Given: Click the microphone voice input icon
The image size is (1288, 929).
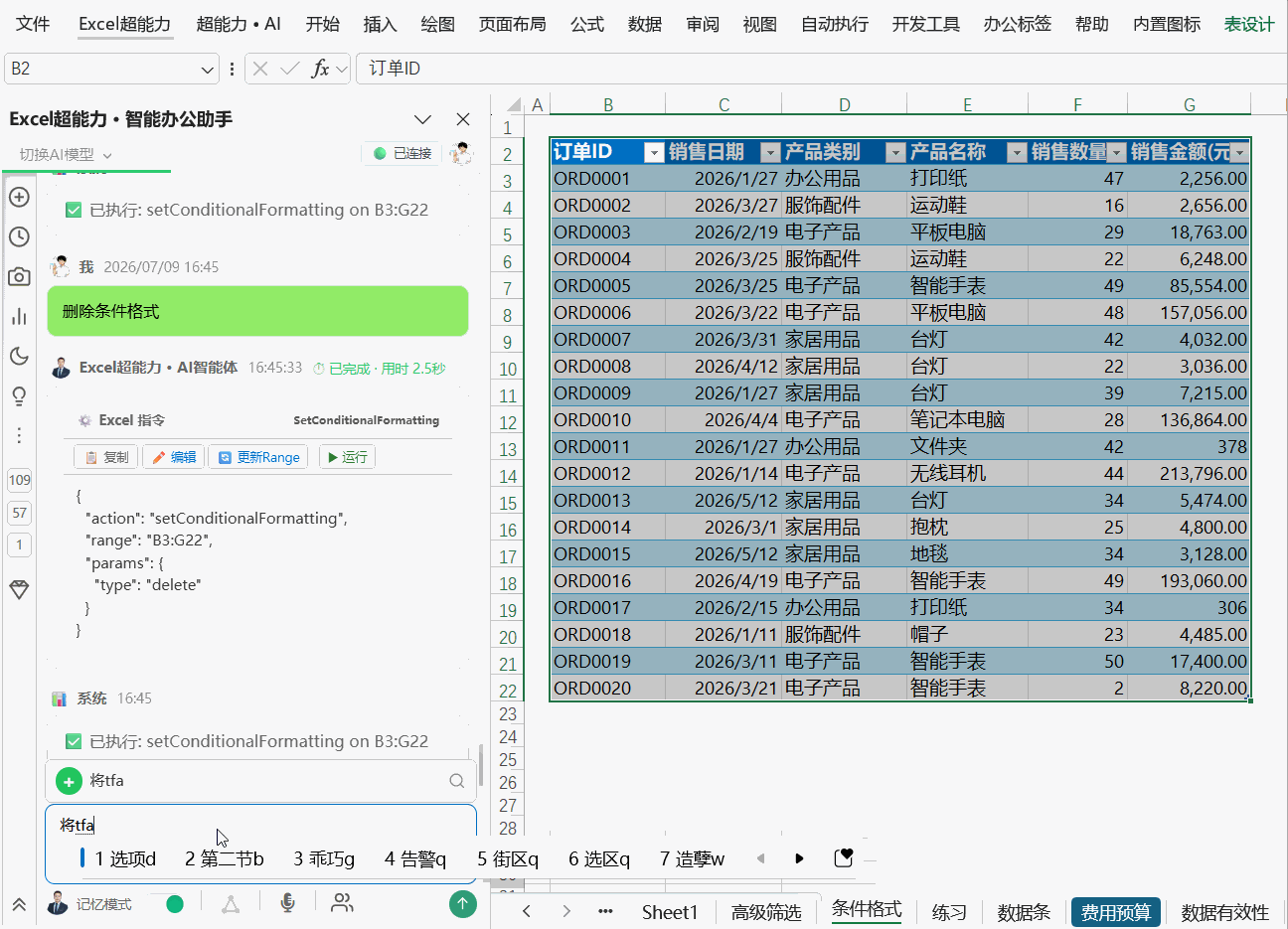Looking at the screenshot, I should (287, 902).
